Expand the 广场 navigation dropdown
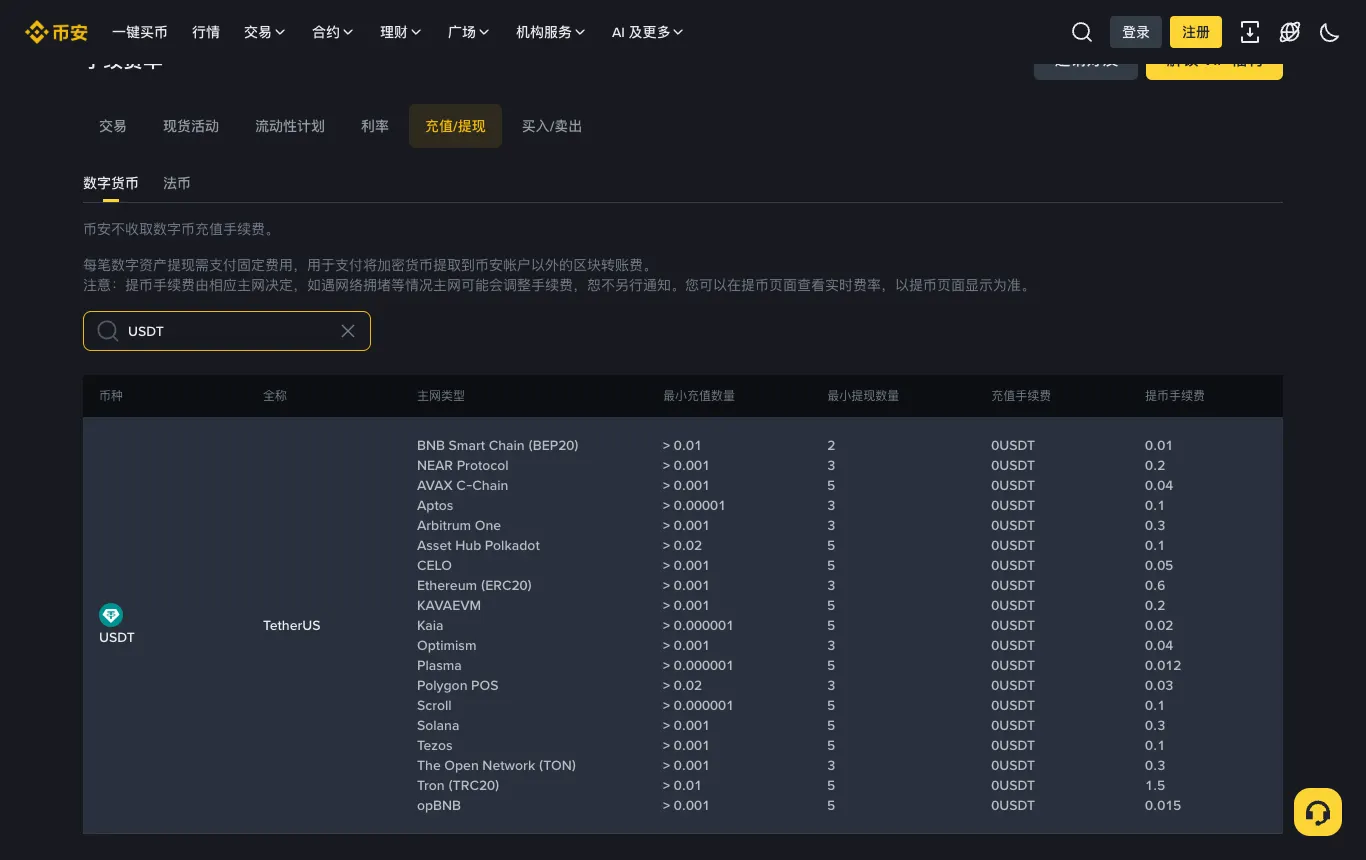 (x=468, y=32)
